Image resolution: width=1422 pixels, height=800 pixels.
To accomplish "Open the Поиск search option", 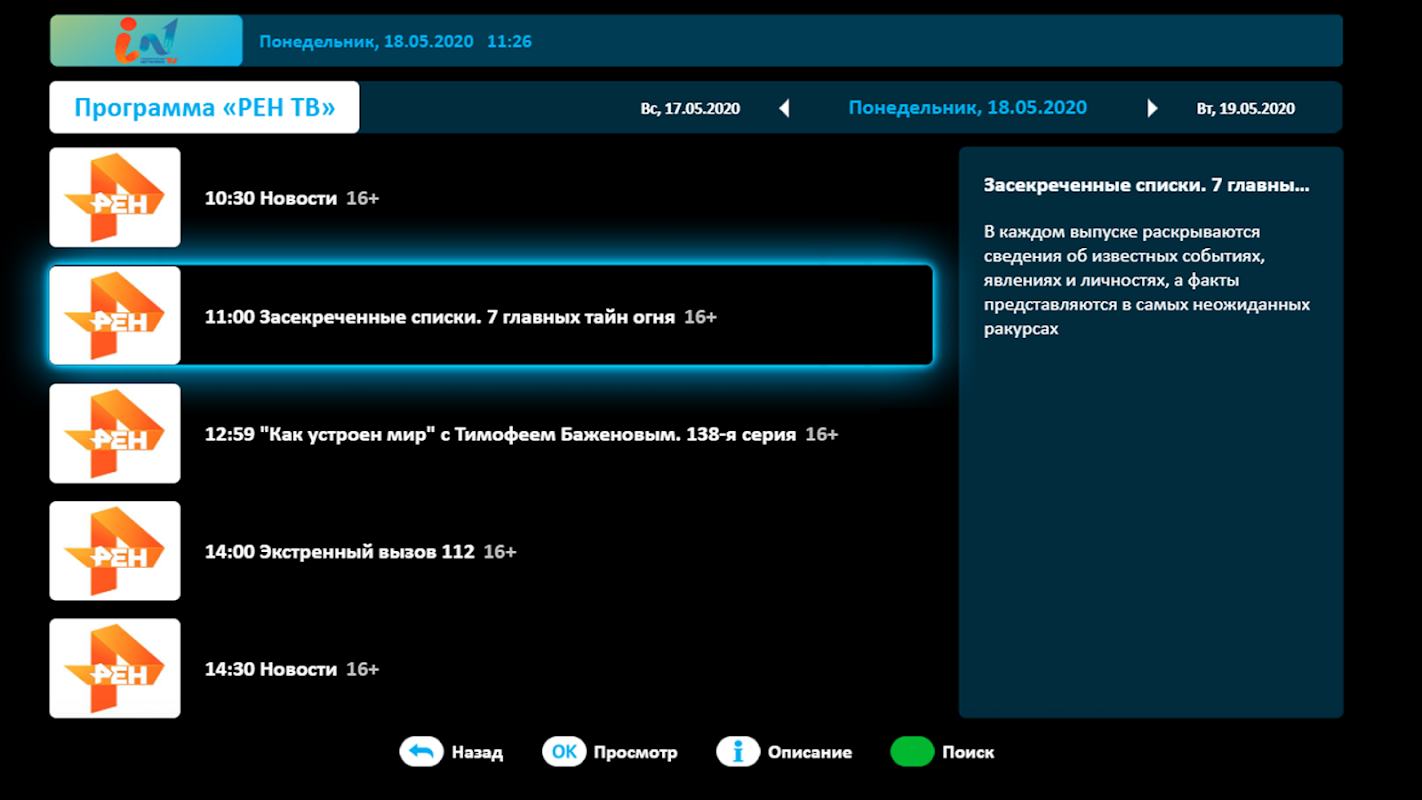I will point(968,752).
